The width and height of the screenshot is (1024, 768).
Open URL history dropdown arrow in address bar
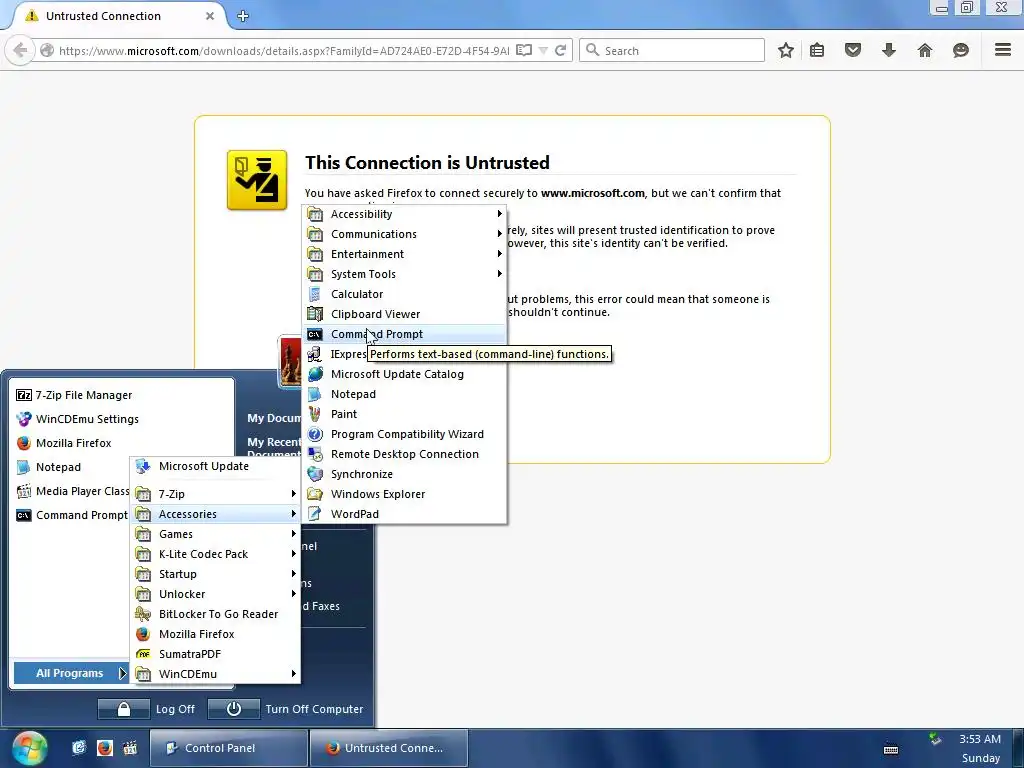coord(543,50)
